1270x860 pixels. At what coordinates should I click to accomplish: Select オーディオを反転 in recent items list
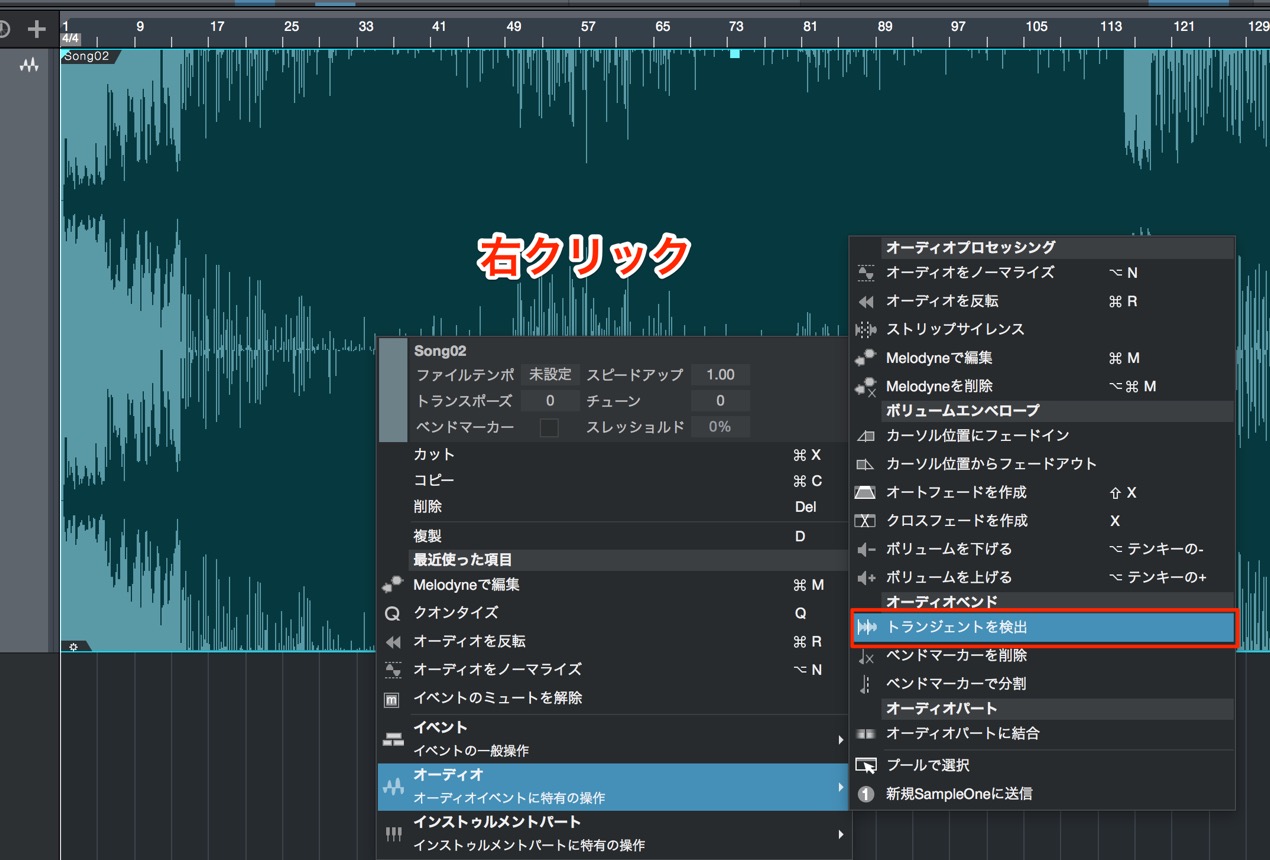pyautogui.click(x=612, y=642)
